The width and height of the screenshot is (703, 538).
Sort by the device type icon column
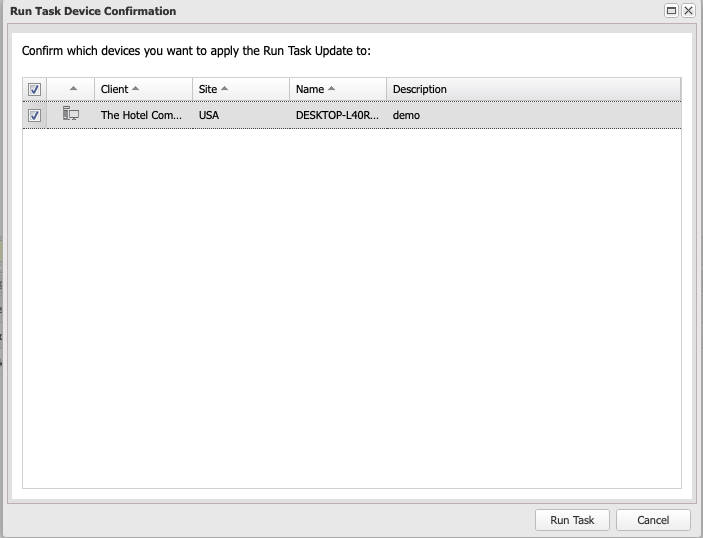coord(71,89)
